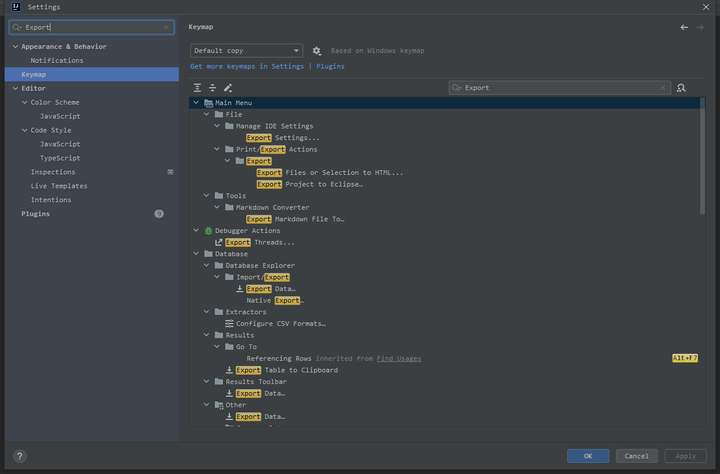Click the pencil Edit Shortcut icon
Viewport: 720px width, 474px height.
tap(227, 88)
